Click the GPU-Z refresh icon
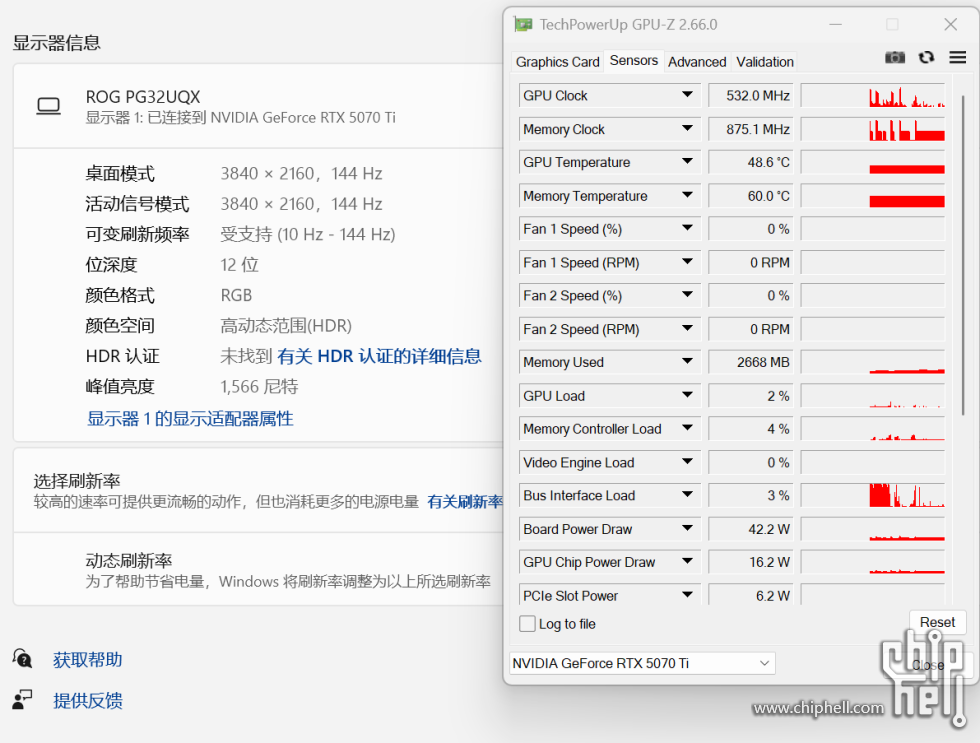980x743 pixels. [x=926, y=57]
